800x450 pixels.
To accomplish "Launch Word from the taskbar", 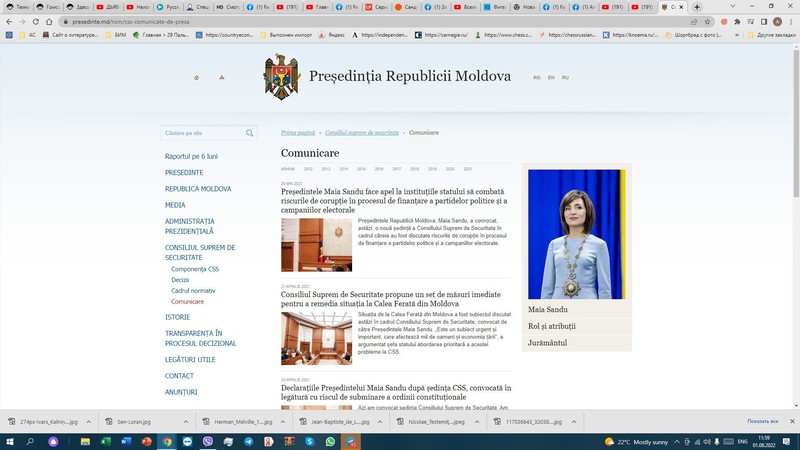I will 126,441.
